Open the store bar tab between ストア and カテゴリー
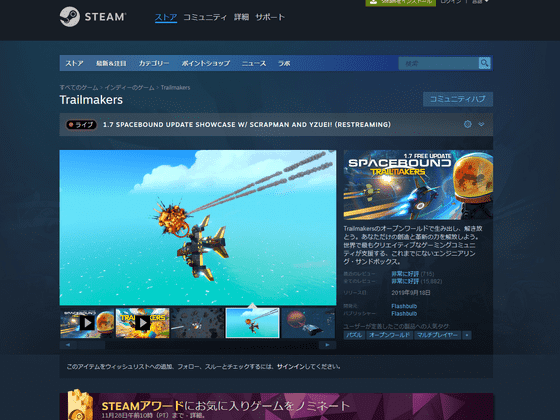Viewport: 560px width, 420px height. (111, 63)
